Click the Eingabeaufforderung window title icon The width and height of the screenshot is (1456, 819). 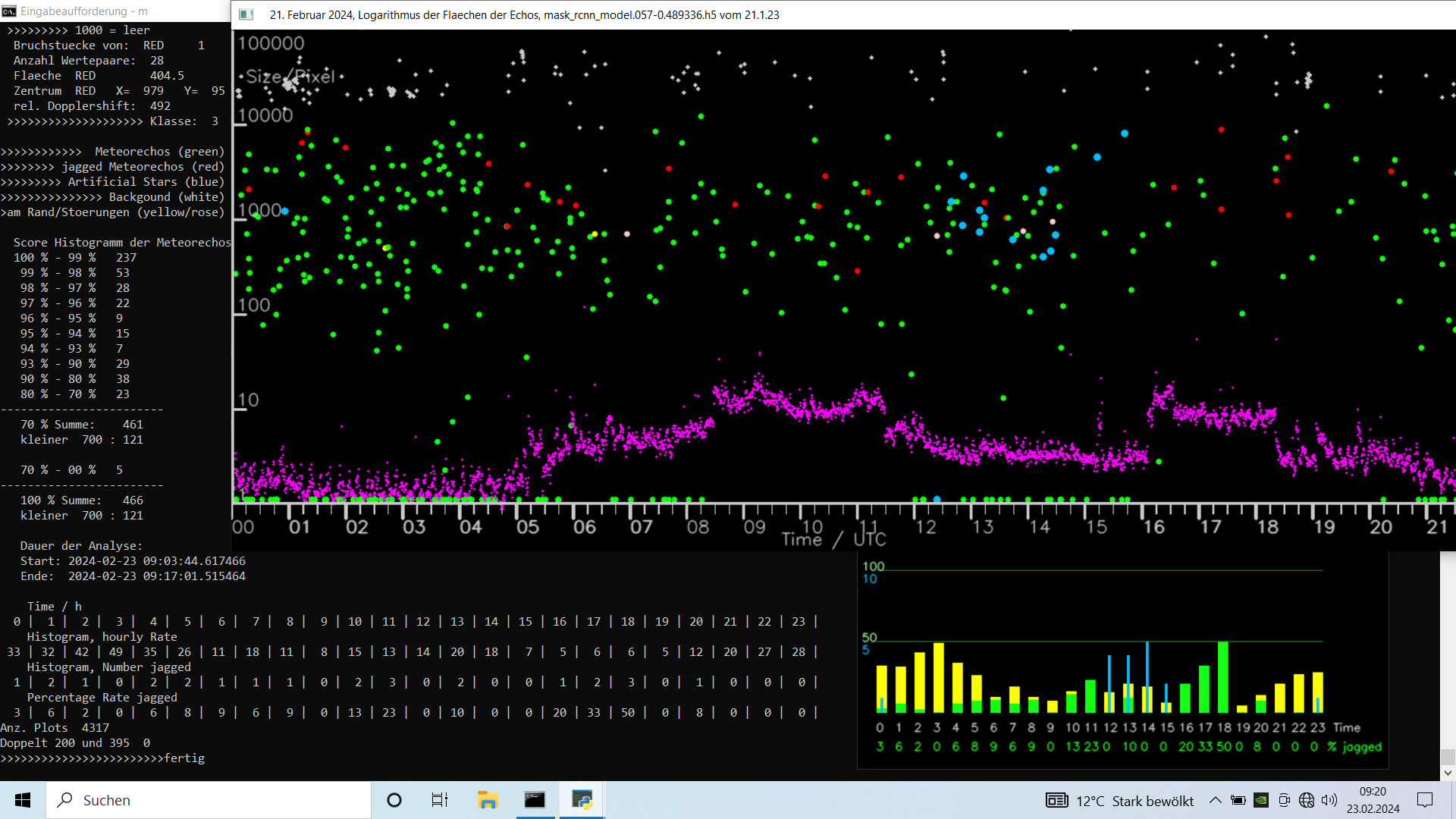point(9,11)
